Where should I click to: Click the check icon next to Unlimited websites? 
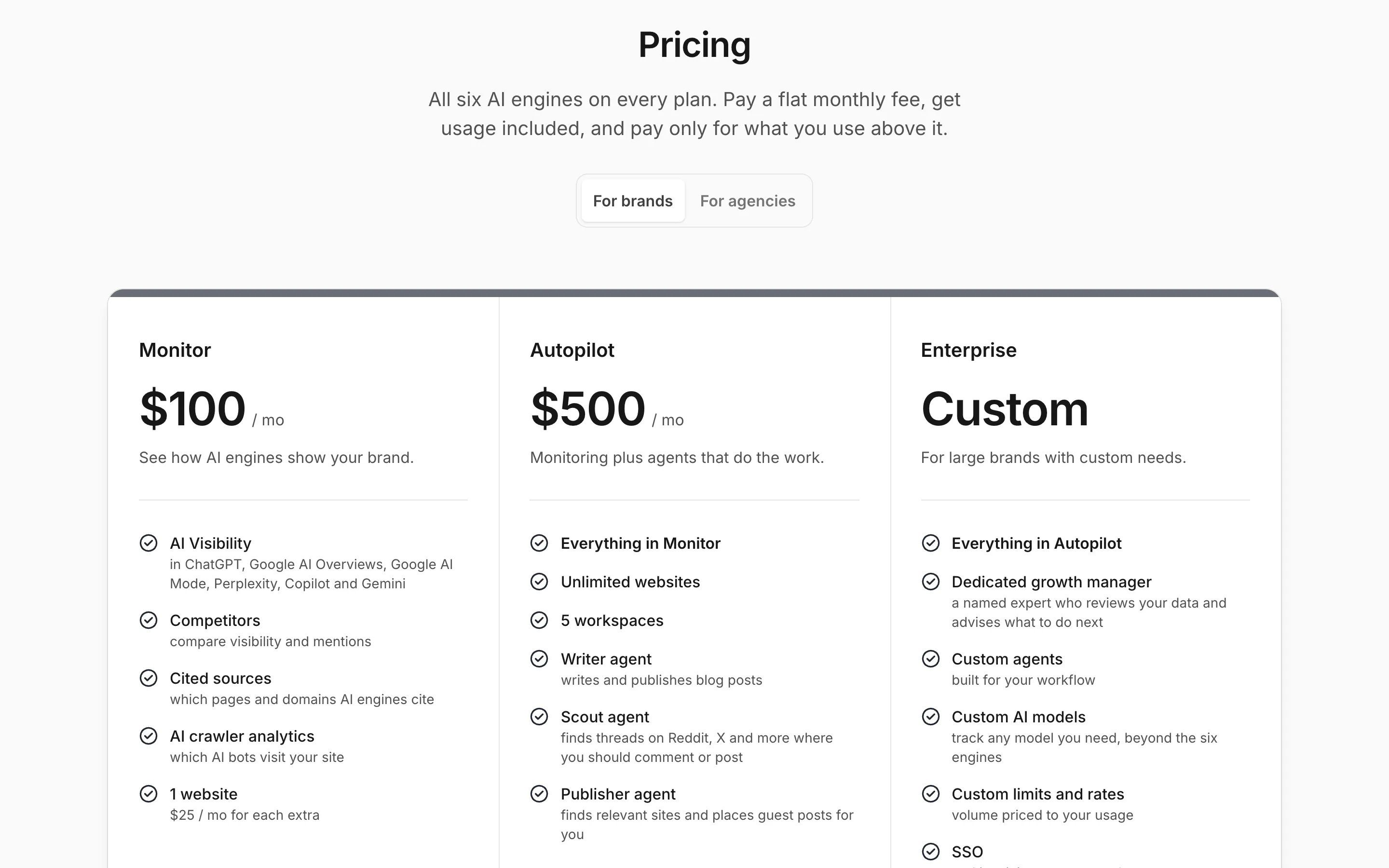tap(539, 582)
